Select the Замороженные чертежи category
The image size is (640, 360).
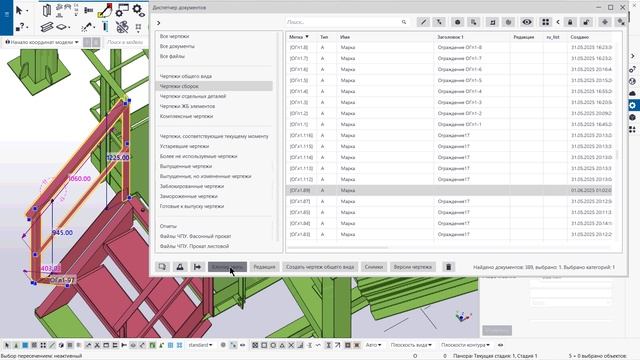tap(189, 196)
